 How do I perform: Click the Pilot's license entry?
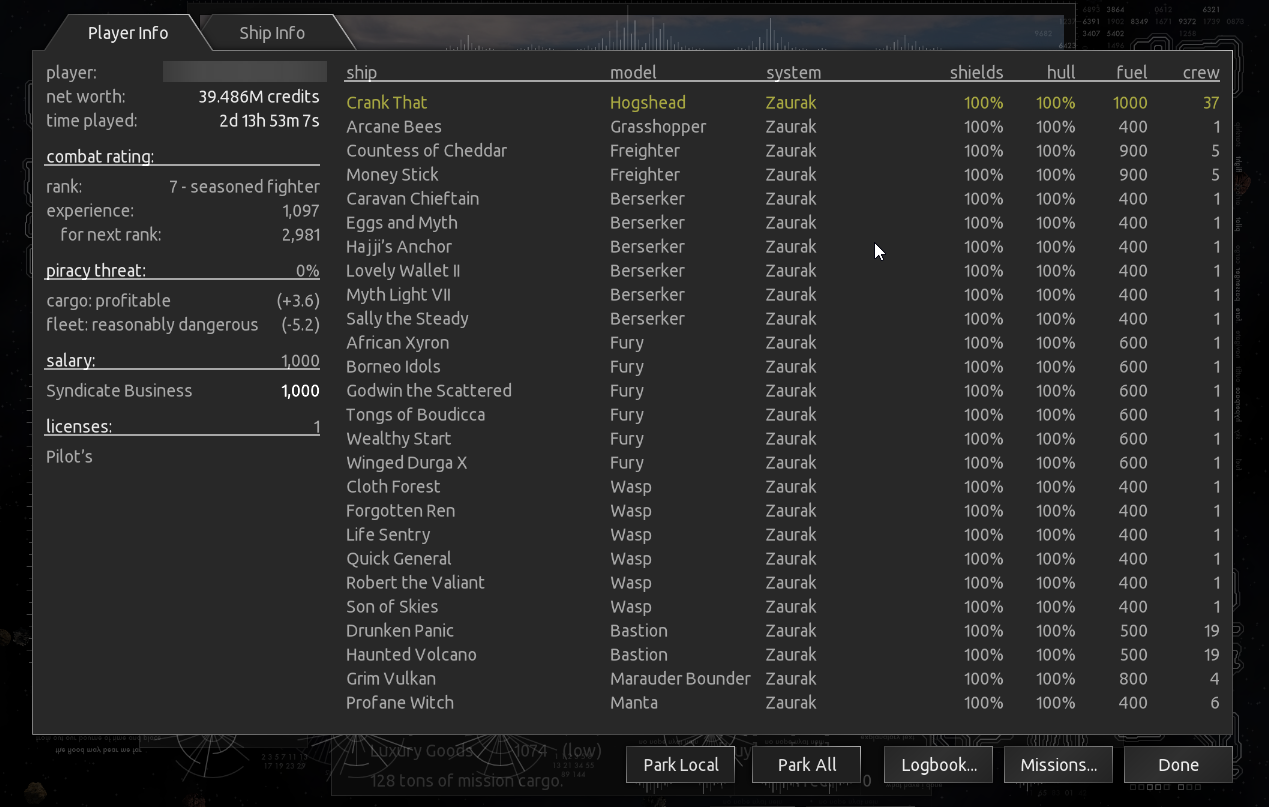coord(69,457)
